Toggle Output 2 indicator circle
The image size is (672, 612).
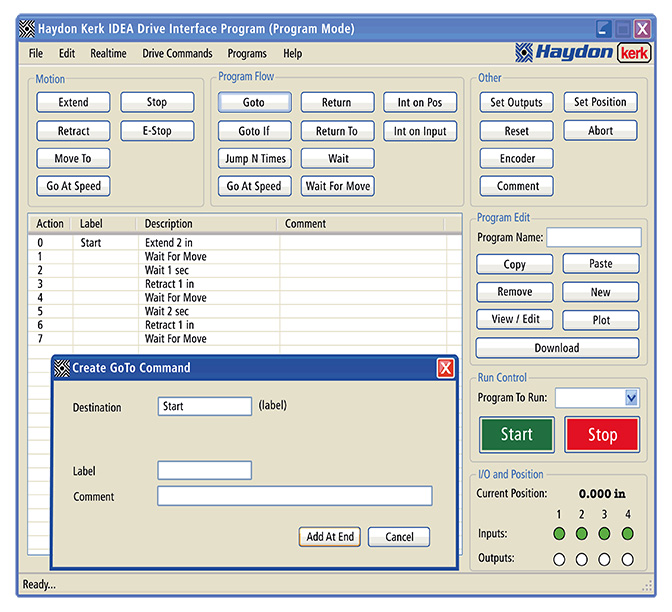click(x=582, y=559)
